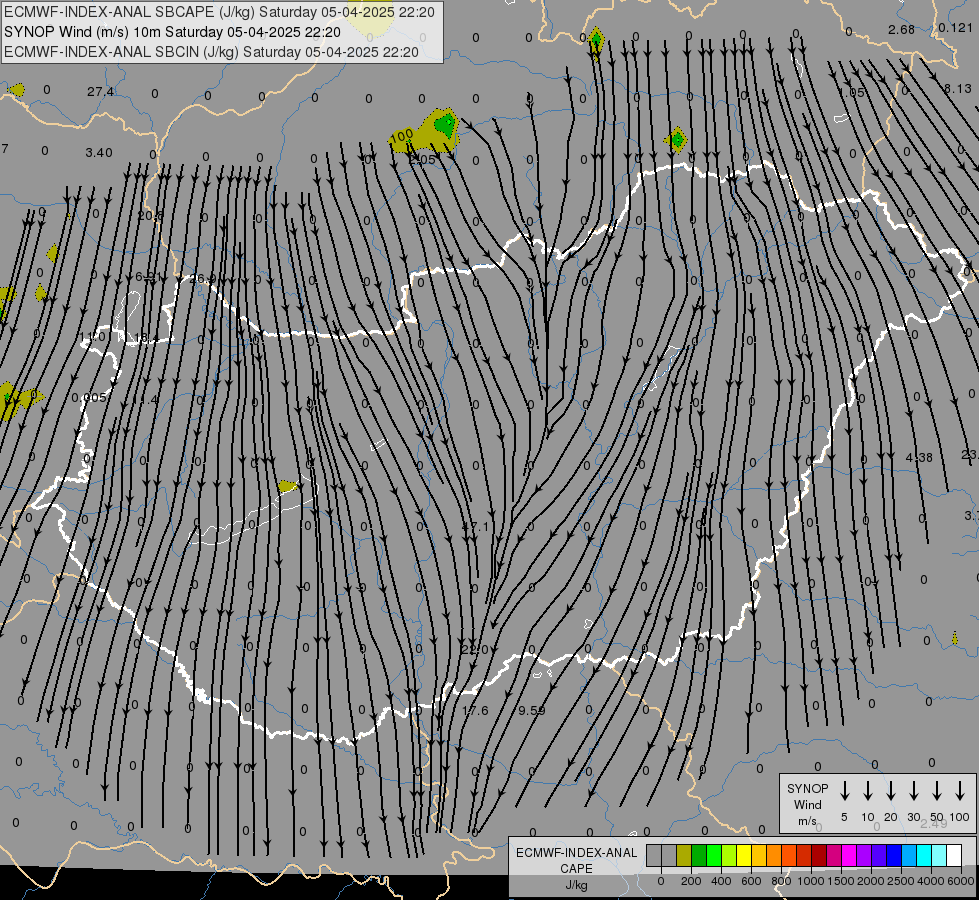Click the map value '0.121'
This screenshot has width=979, height=900.
[955, 27]
